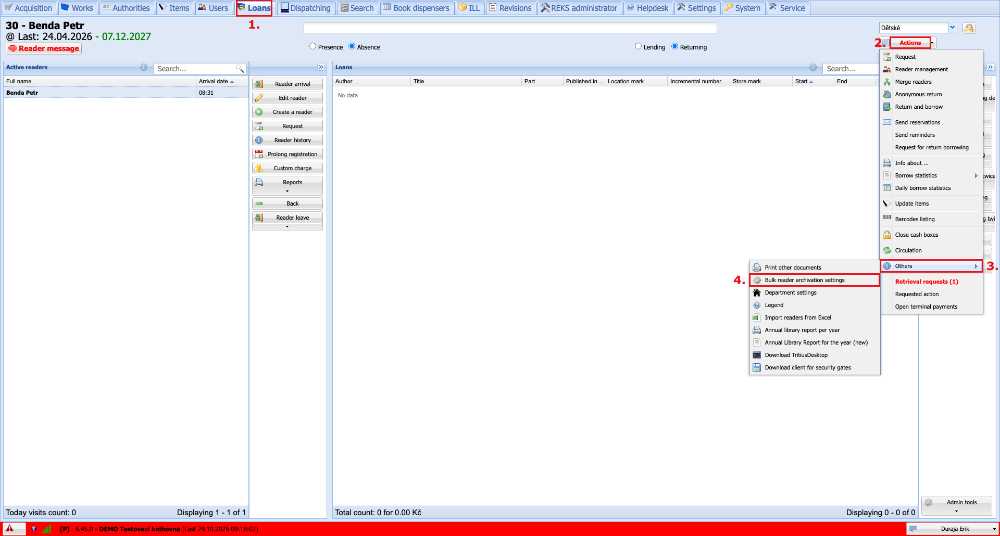The width and height of the screenshot is (1000, 536).
Task: Choose Daily borrow statistics menu item
Action: [x=930, y=188]
